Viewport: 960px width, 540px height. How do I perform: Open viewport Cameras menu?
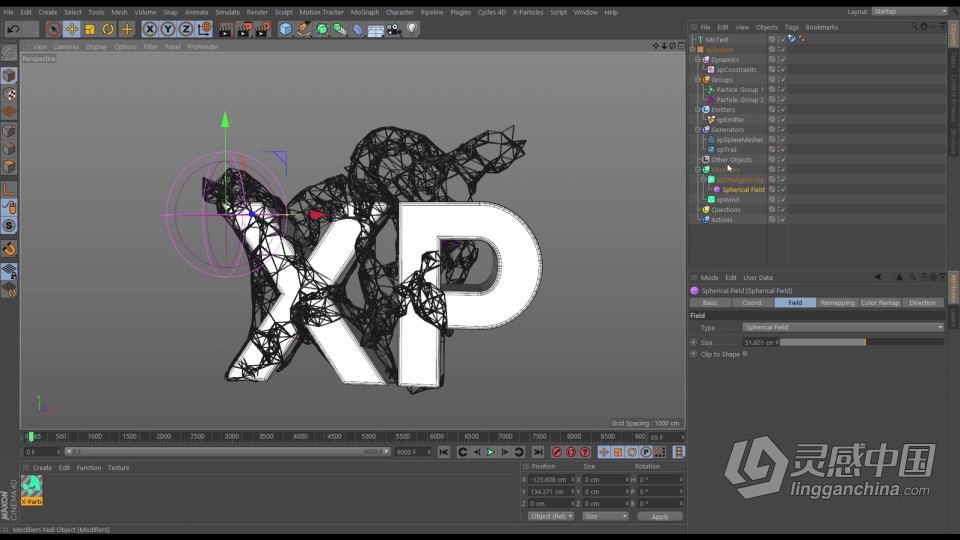pyautogui.click(x=66, y=47)
